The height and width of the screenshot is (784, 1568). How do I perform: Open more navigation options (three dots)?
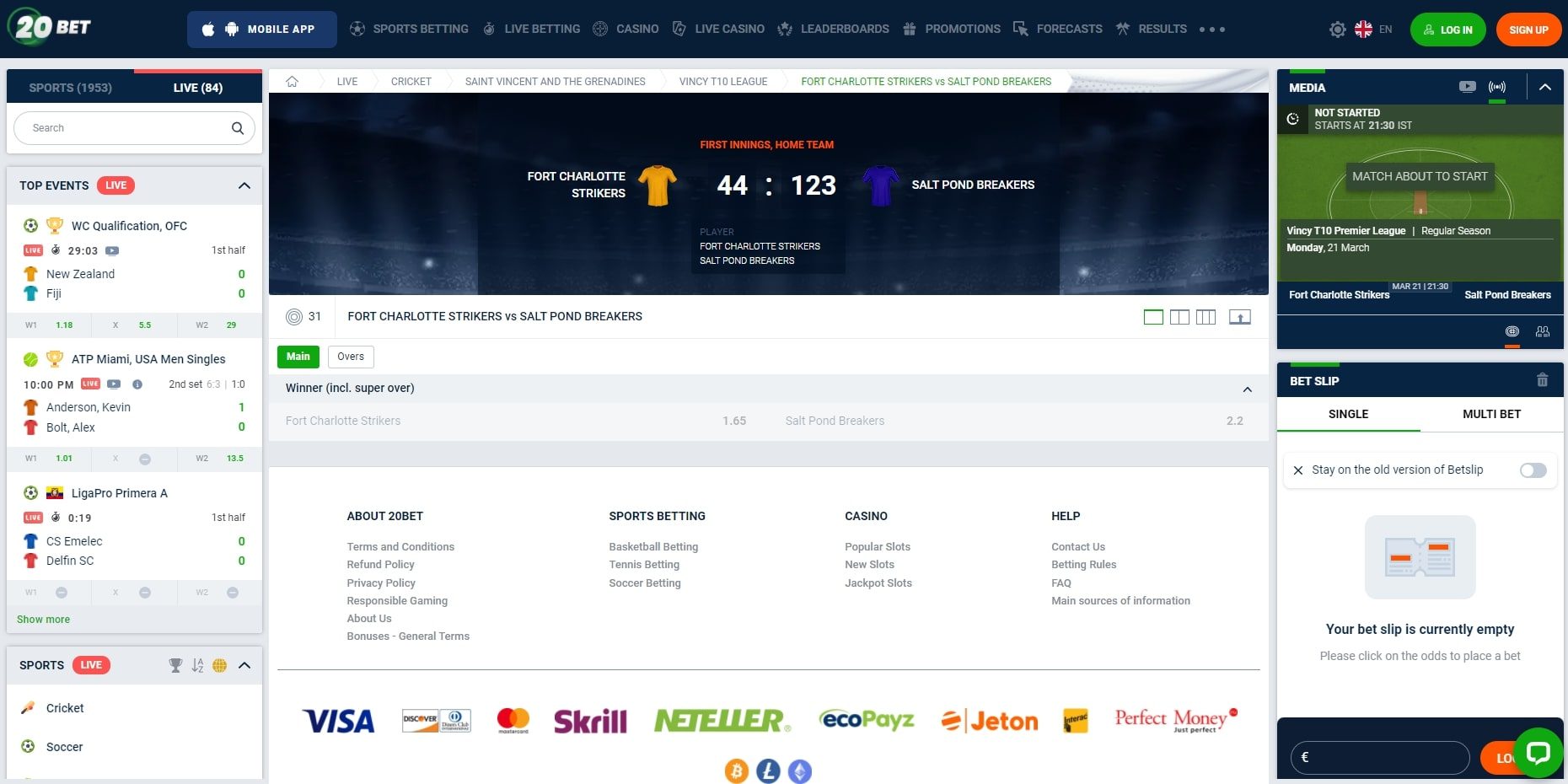[x=1212, y=30]
